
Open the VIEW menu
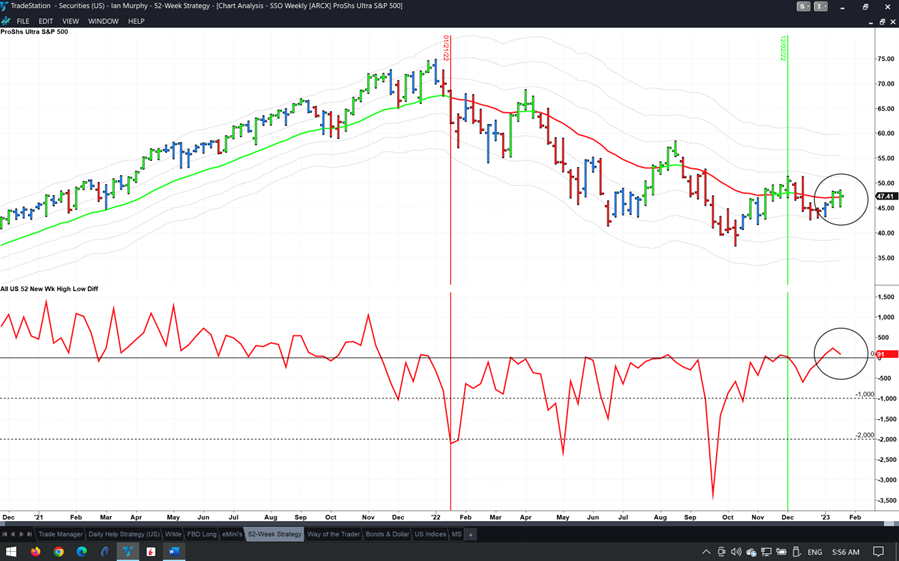point(70,21)
